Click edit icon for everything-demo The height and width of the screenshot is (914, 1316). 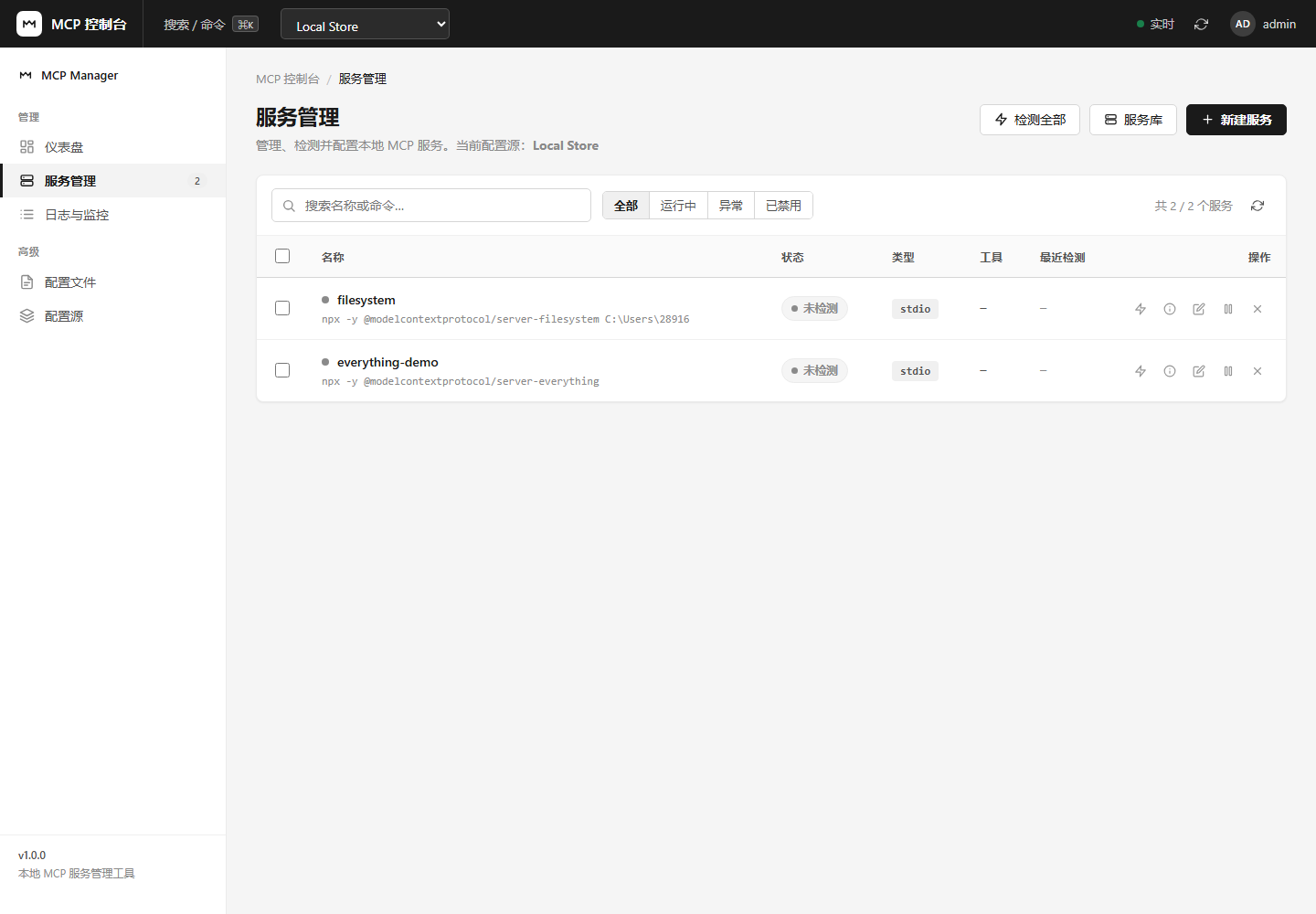(x=1199, y=371)
